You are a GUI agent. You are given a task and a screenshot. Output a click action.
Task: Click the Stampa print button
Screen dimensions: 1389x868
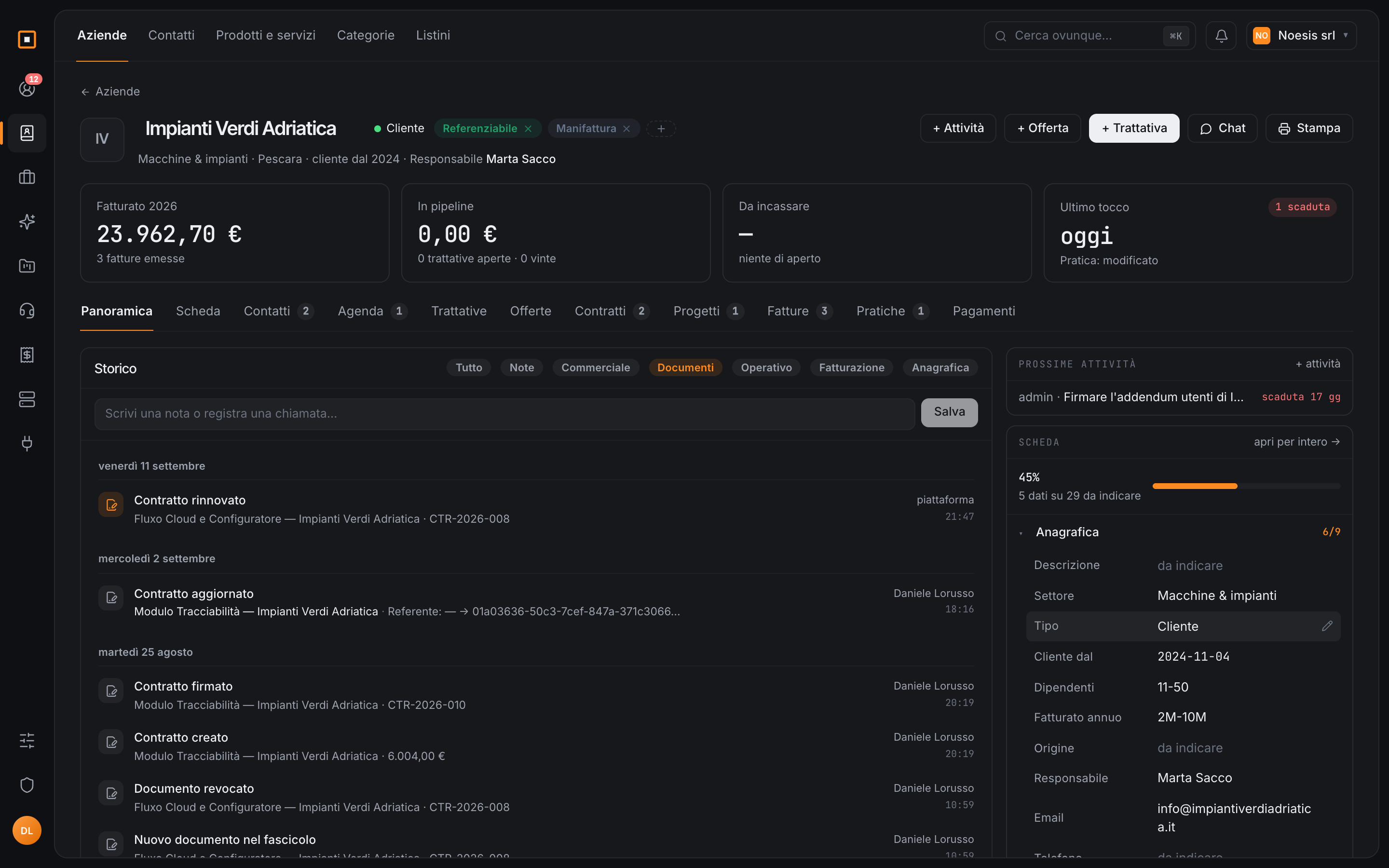tap(1308, 128)
